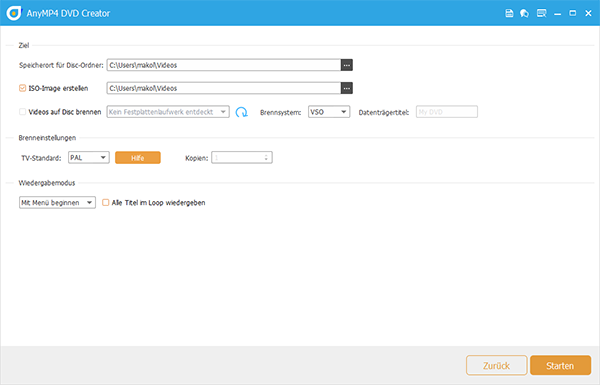The image size is (600, 385).
Task: Click the orange Hilfe button
Action: click(x=138, y=158)
